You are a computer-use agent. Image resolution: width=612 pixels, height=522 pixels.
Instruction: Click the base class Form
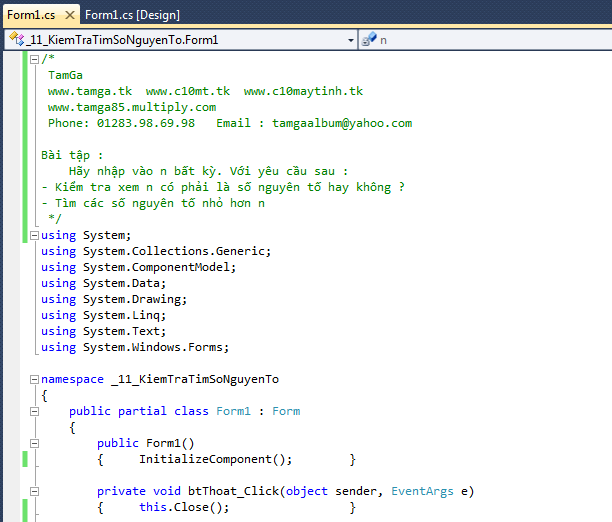tap(286, 412)
